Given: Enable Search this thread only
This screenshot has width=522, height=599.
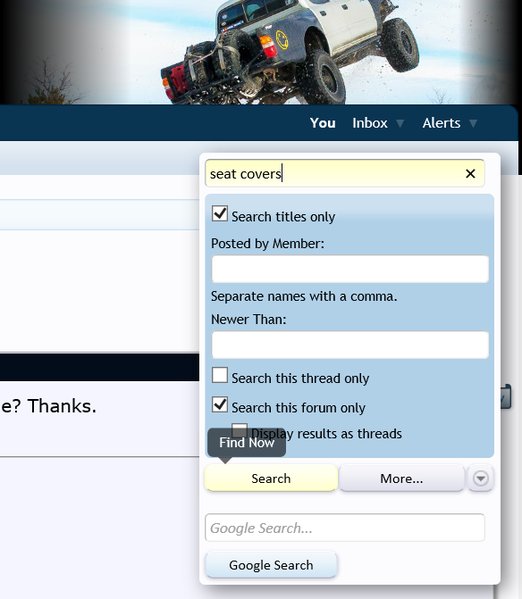Looking at the screenshot, I should [x=220, y=375].
